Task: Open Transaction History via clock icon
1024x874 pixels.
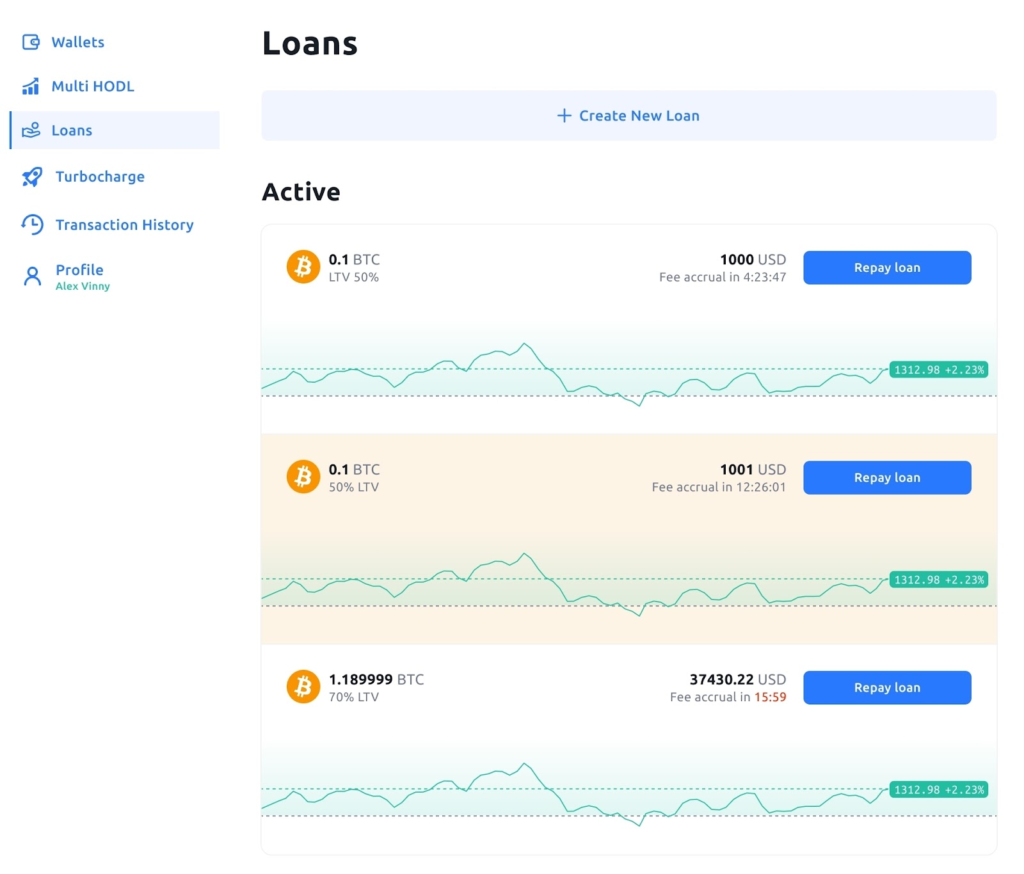Action: point(30,224)
